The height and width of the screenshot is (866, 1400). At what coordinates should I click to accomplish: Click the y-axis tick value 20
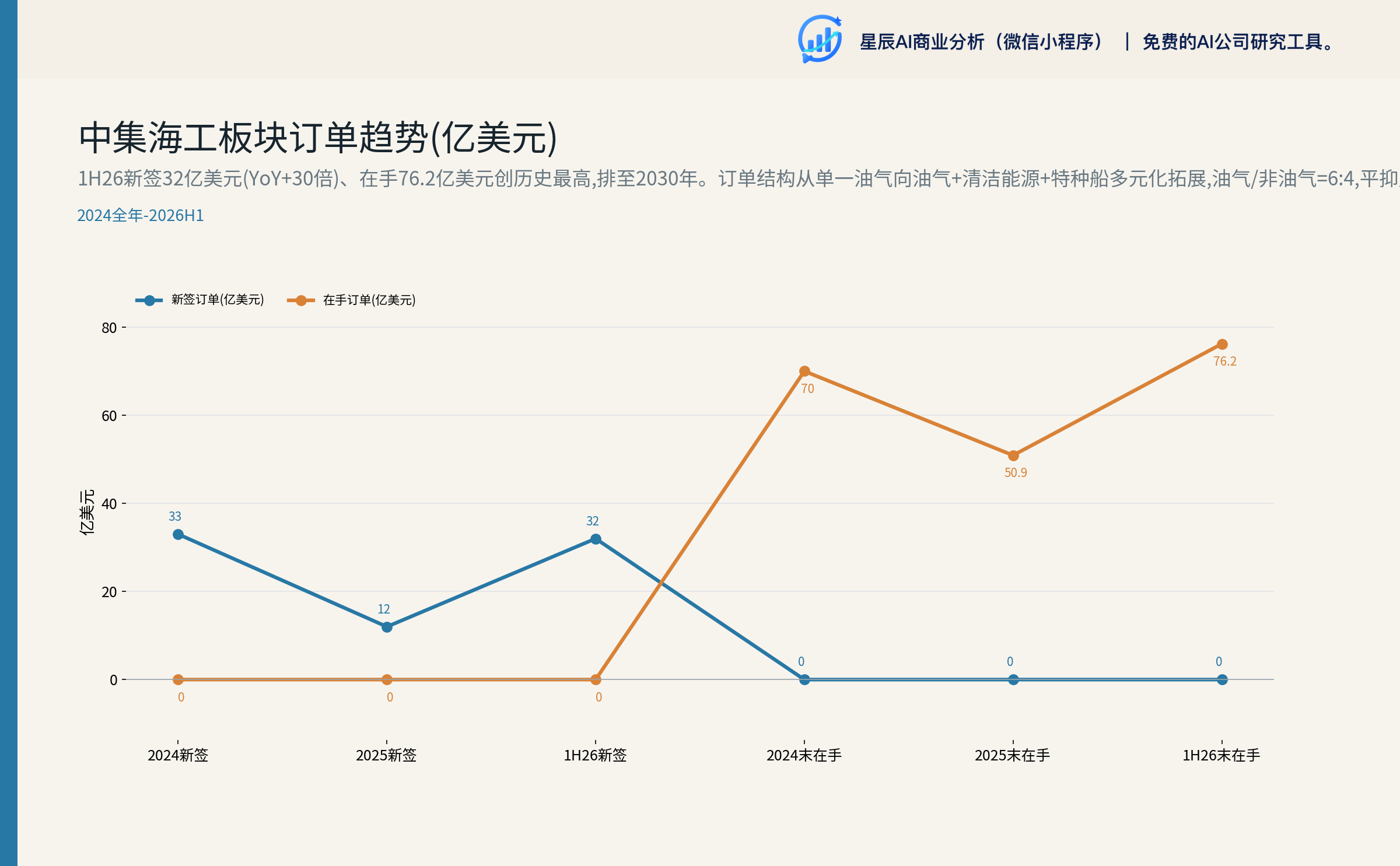[x=109, y=592]
